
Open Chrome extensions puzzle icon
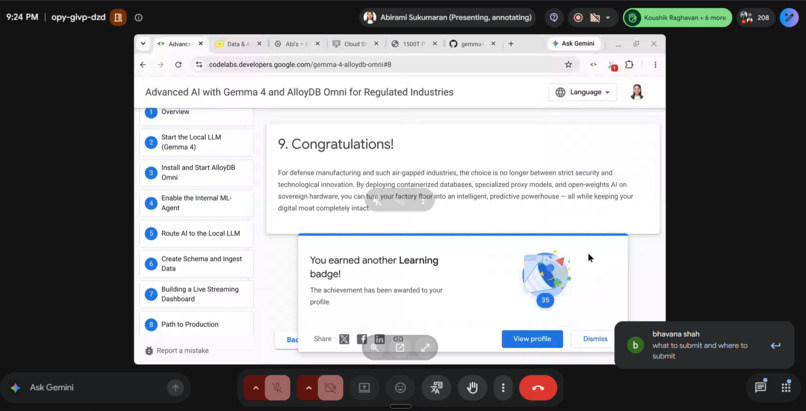coord(629,65)
